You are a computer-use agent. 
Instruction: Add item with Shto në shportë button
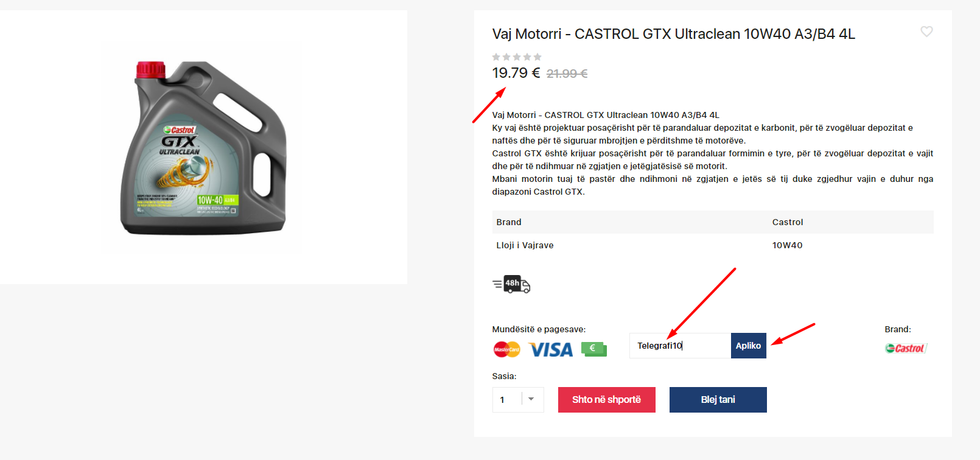point(606,399)
